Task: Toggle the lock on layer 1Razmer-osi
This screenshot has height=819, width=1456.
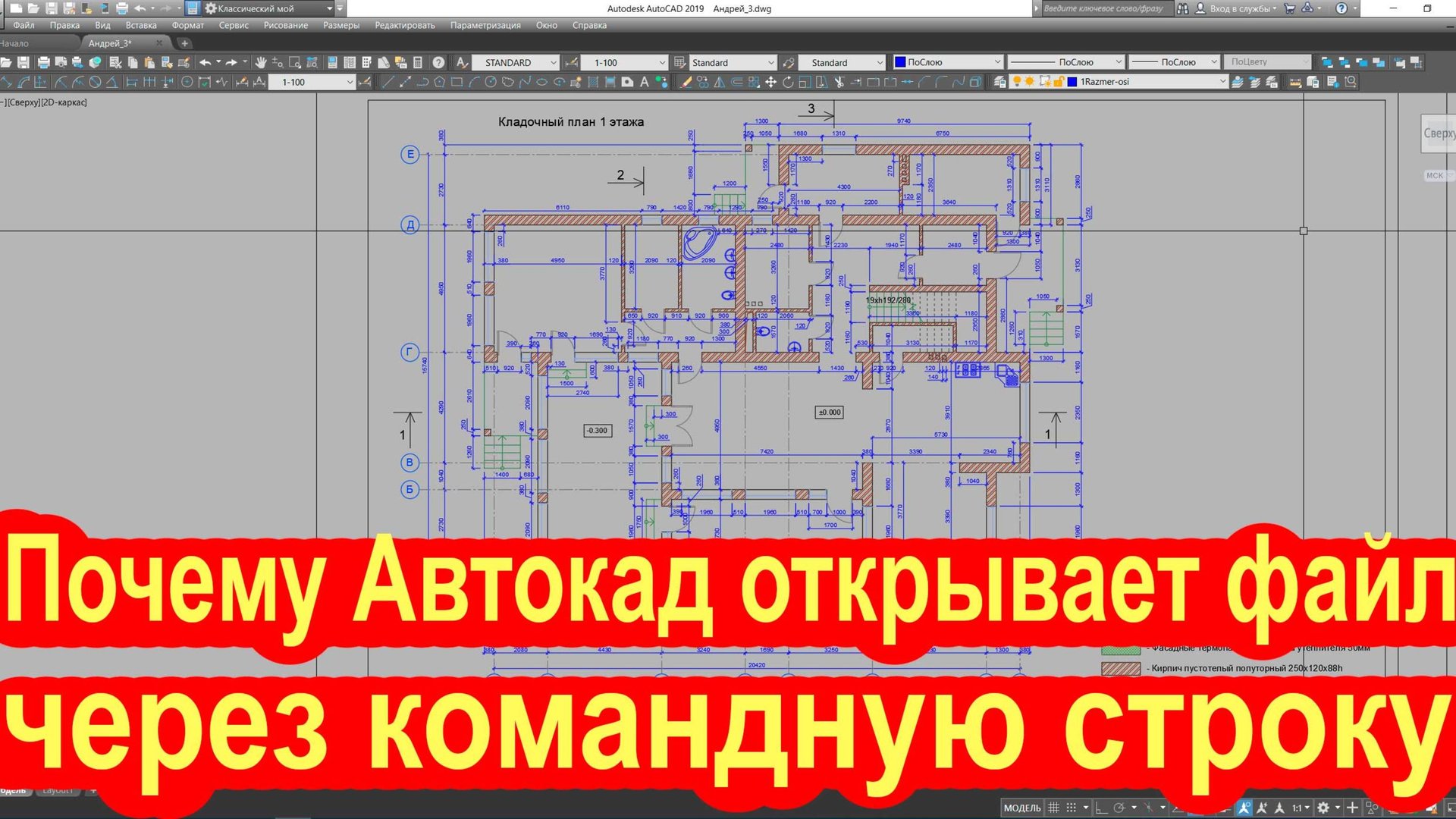Action: (1059, 82)
